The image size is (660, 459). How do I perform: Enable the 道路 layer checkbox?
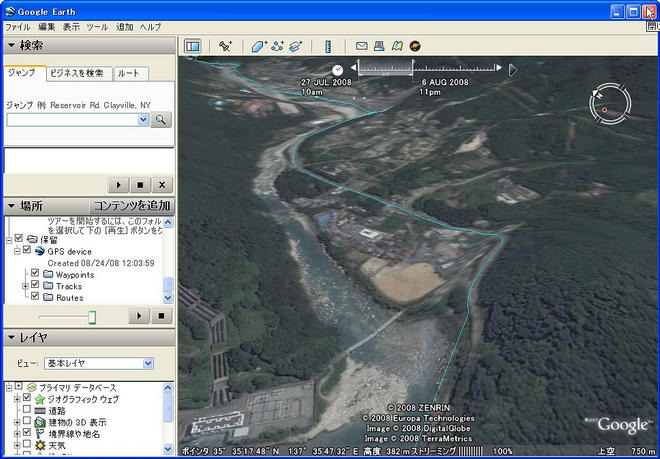[x=27, y=411]
